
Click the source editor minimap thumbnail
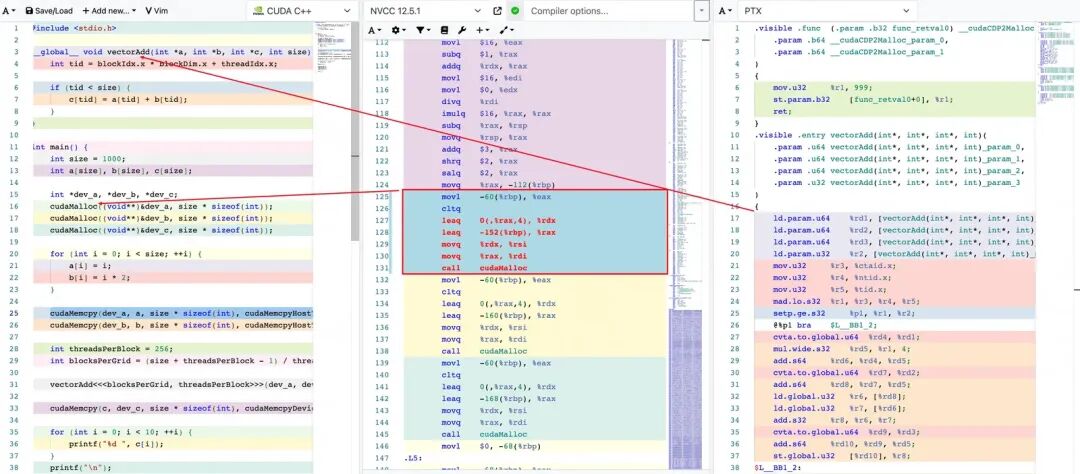coord(332,48)
